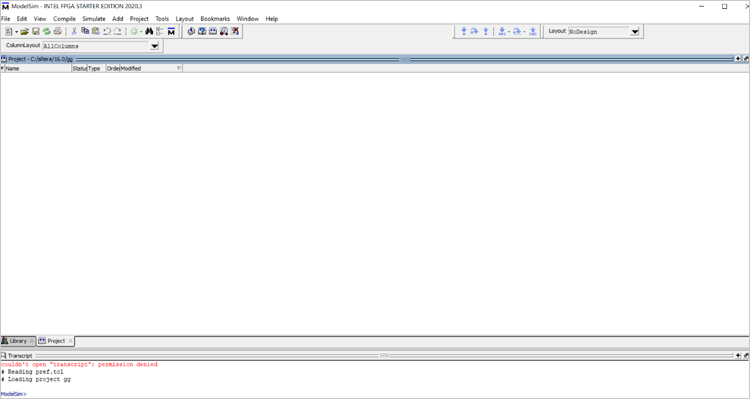750x399 pixels.
Task: Open the Add menu
Action: pos(118,19)
